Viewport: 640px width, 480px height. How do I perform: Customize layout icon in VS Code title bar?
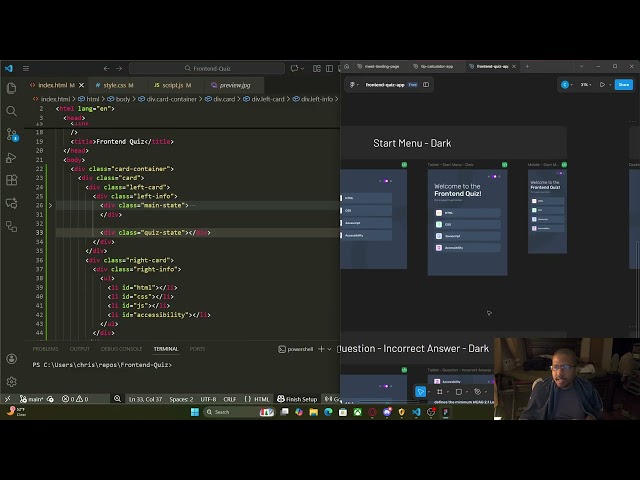317,69
